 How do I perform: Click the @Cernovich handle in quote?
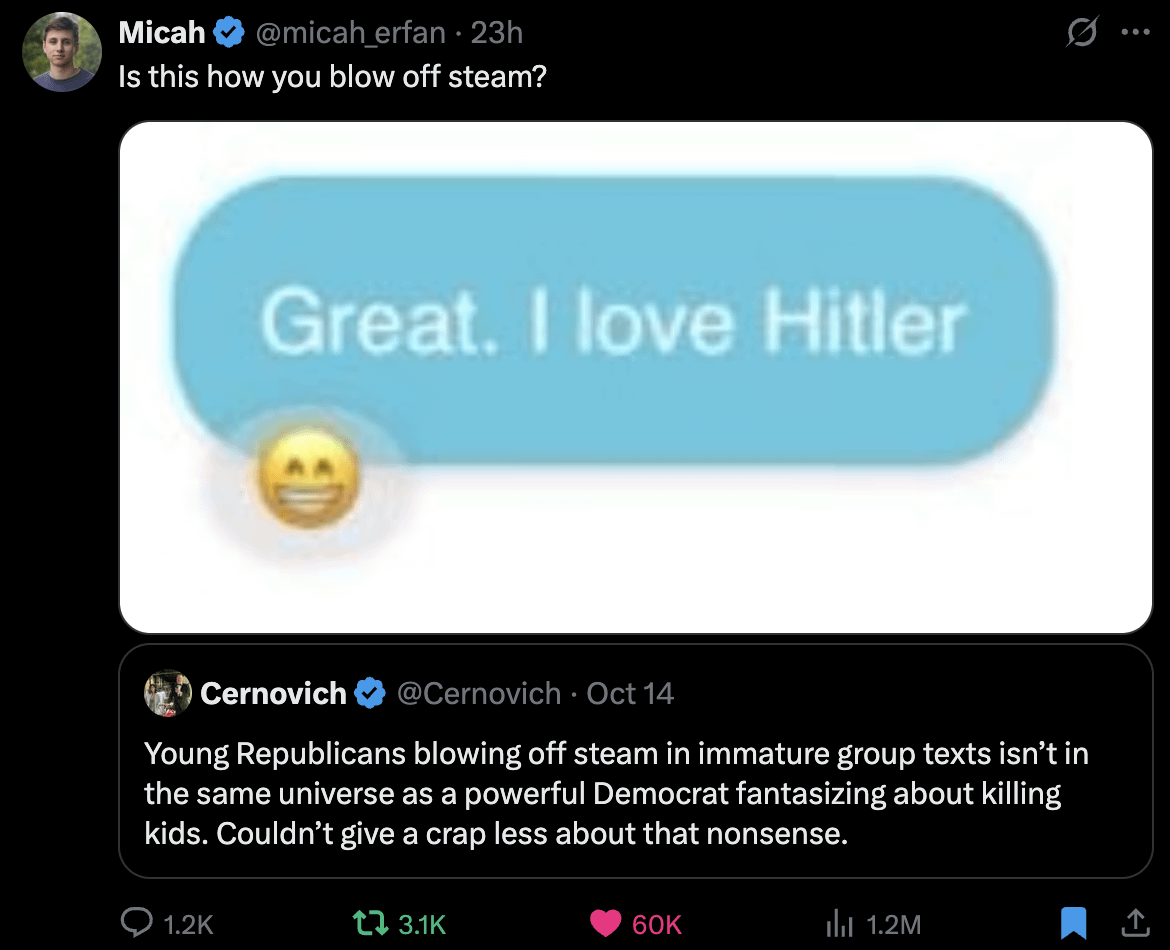479,693
